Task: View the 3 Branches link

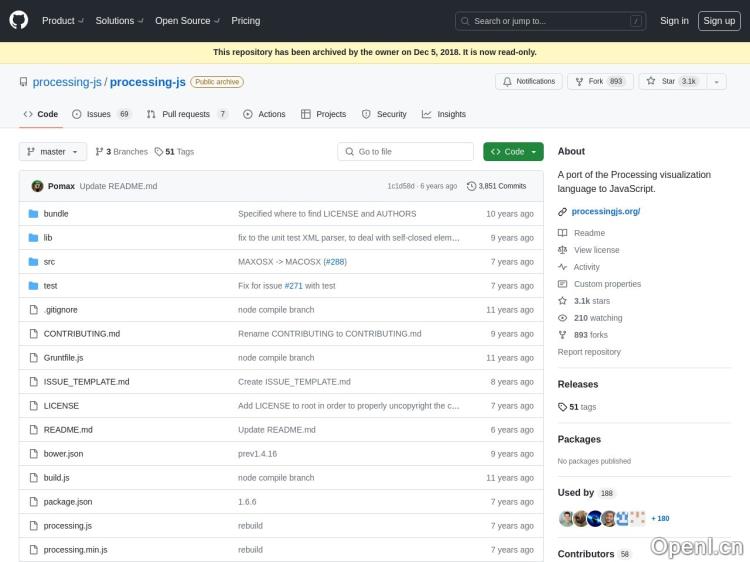Action: click(121, 152)
